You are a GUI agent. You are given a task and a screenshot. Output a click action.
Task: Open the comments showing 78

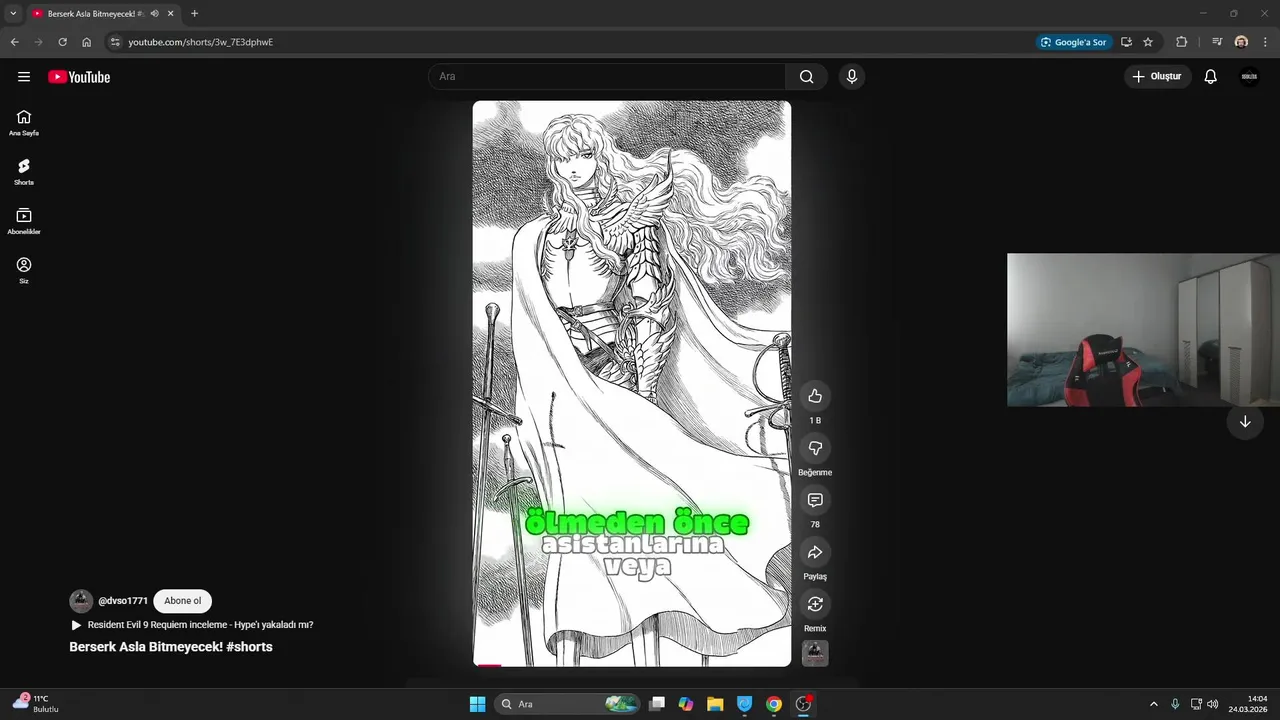(815, 500)
